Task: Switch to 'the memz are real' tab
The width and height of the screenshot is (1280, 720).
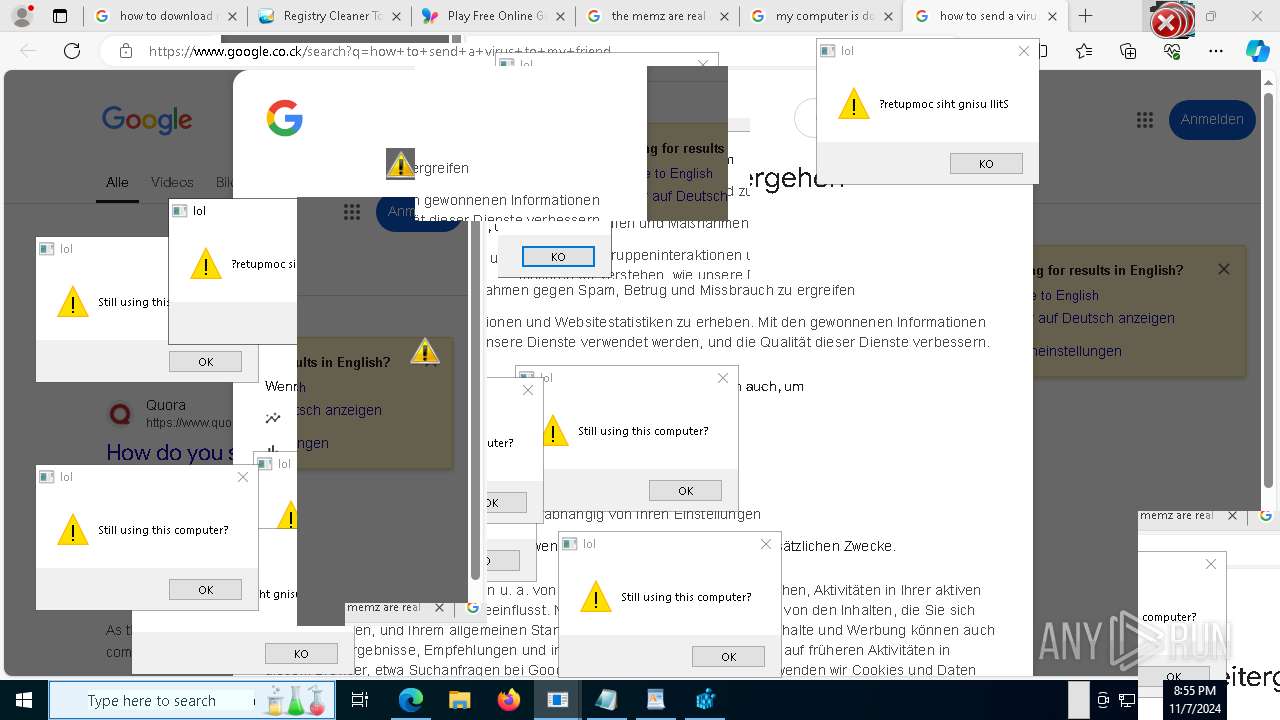Action: [657, 16]
